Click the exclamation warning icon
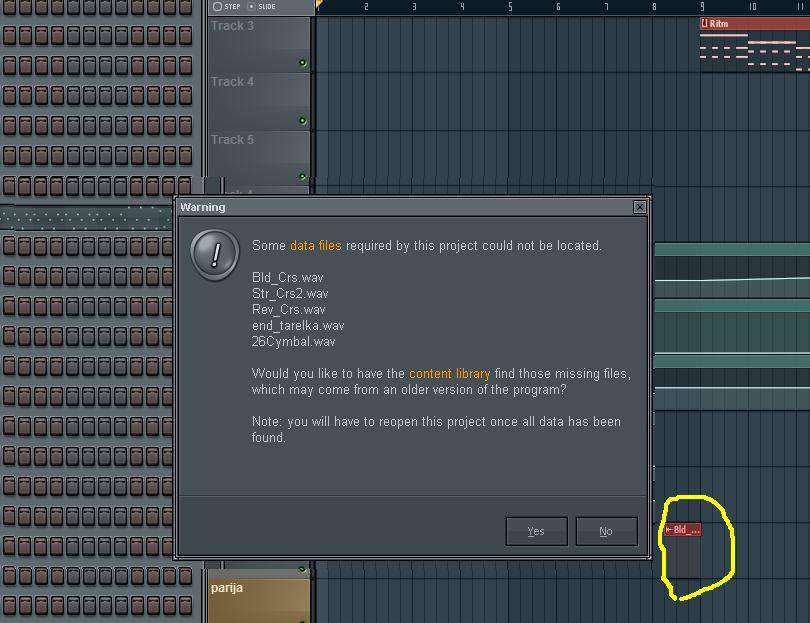This screenshot has width=810, height=623. coord(215,255)
